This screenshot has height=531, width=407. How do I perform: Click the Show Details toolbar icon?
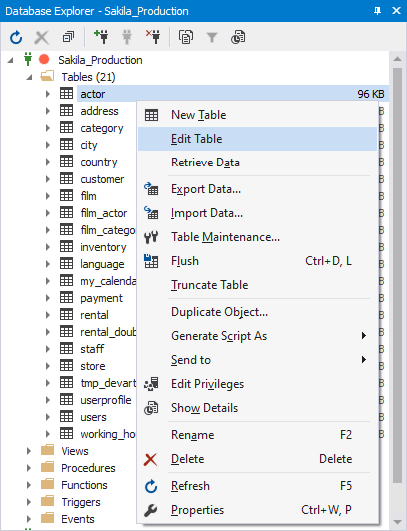[238, 37]
